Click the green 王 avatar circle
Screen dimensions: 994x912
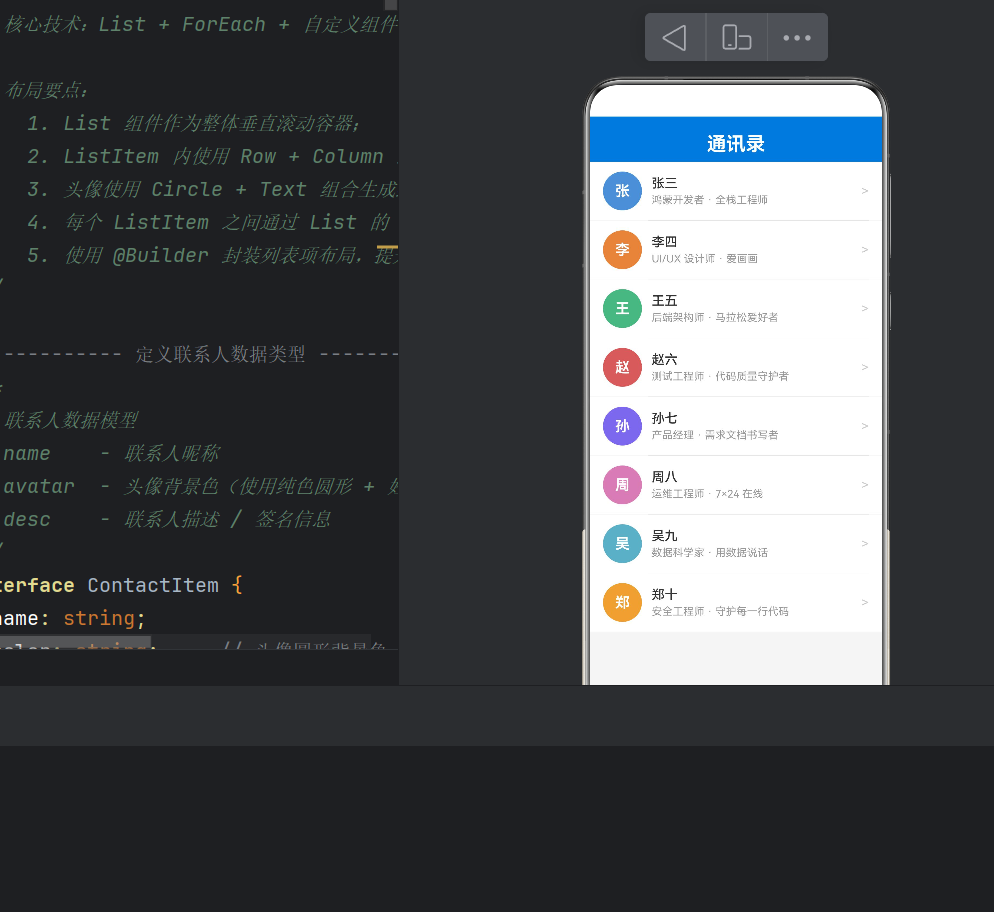click(622, 309)
